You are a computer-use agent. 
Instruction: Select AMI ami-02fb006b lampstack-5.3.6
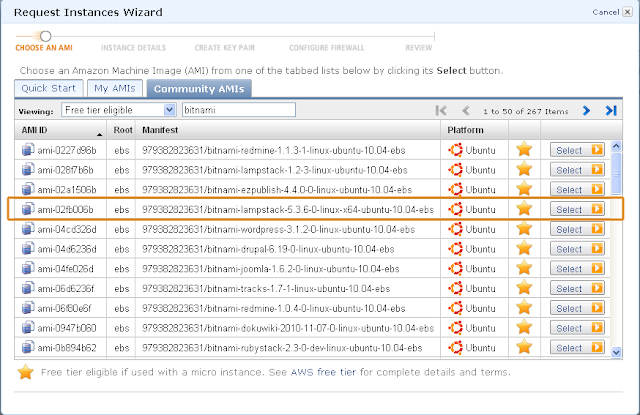577,209
